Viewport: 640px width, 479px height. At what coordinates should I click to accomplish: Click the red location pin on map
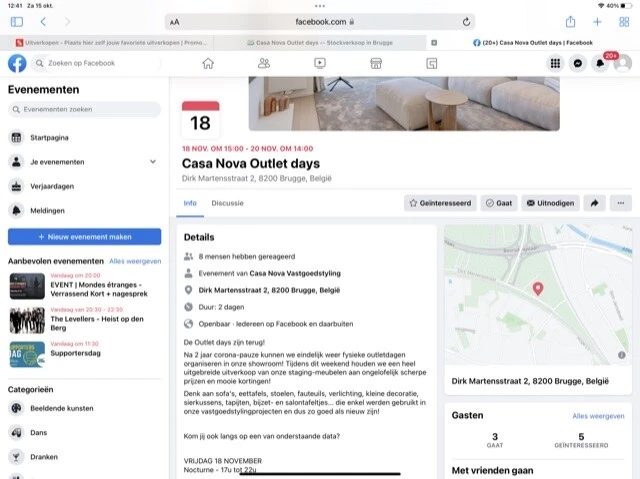click(x=538, y=289)
